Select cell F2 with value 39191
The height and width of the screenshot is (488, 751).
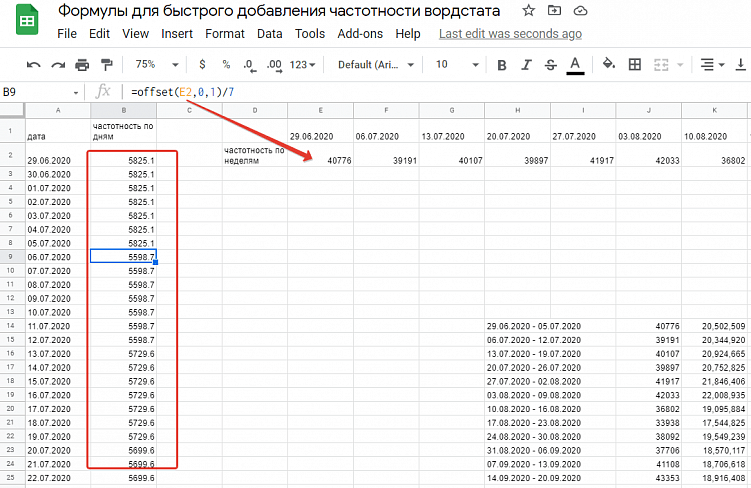(x=386, y=155)
